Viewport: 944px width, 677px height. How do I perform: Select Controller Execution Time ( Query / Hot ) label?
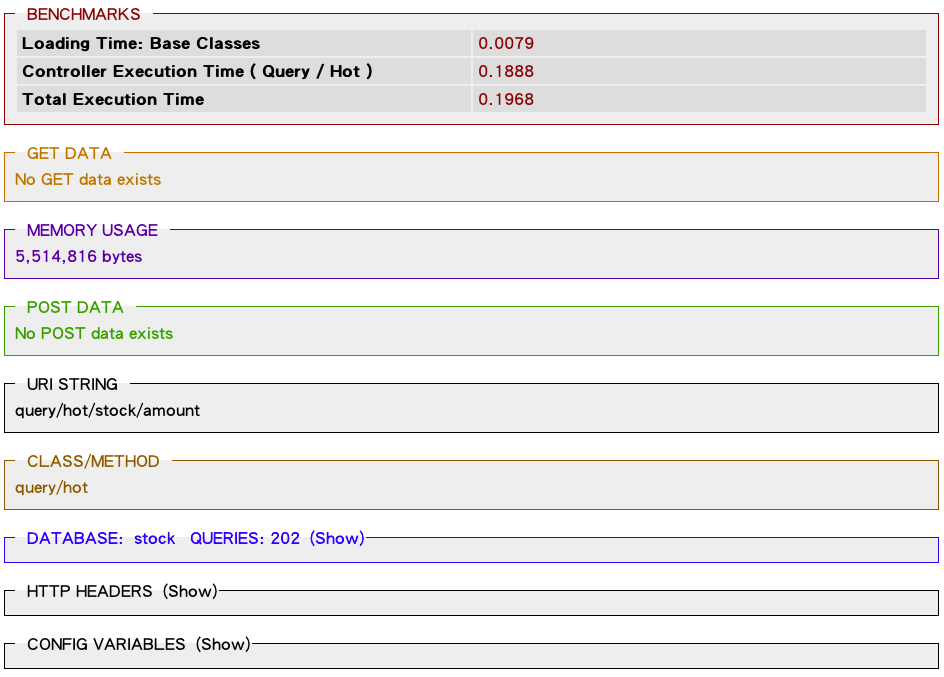[197, 71]
